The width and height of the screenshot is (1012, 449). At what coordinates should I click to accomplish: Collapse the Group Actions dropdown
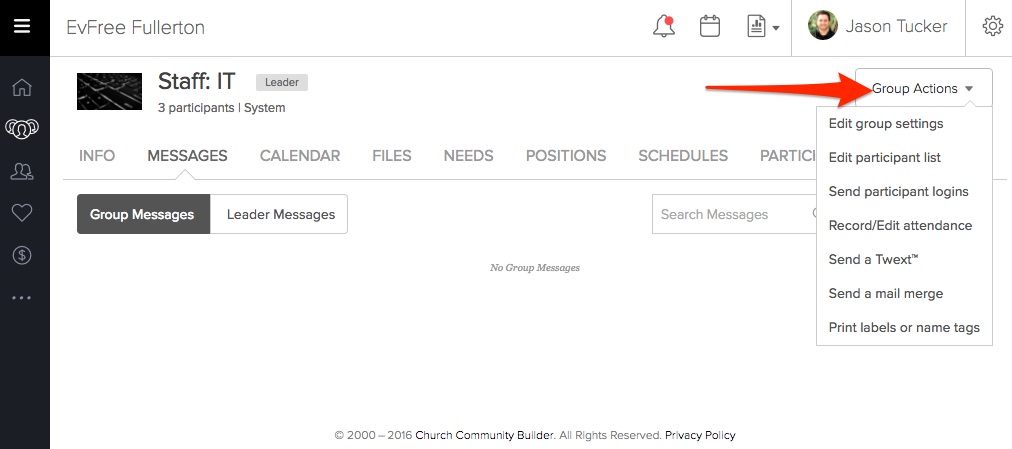point(923,88)
